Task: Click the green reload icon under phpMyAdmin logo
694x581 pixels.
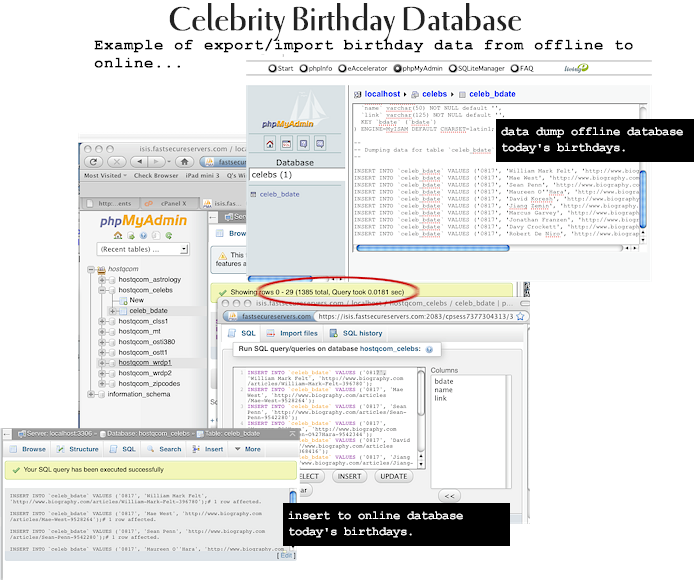Action: pos(169,235)
